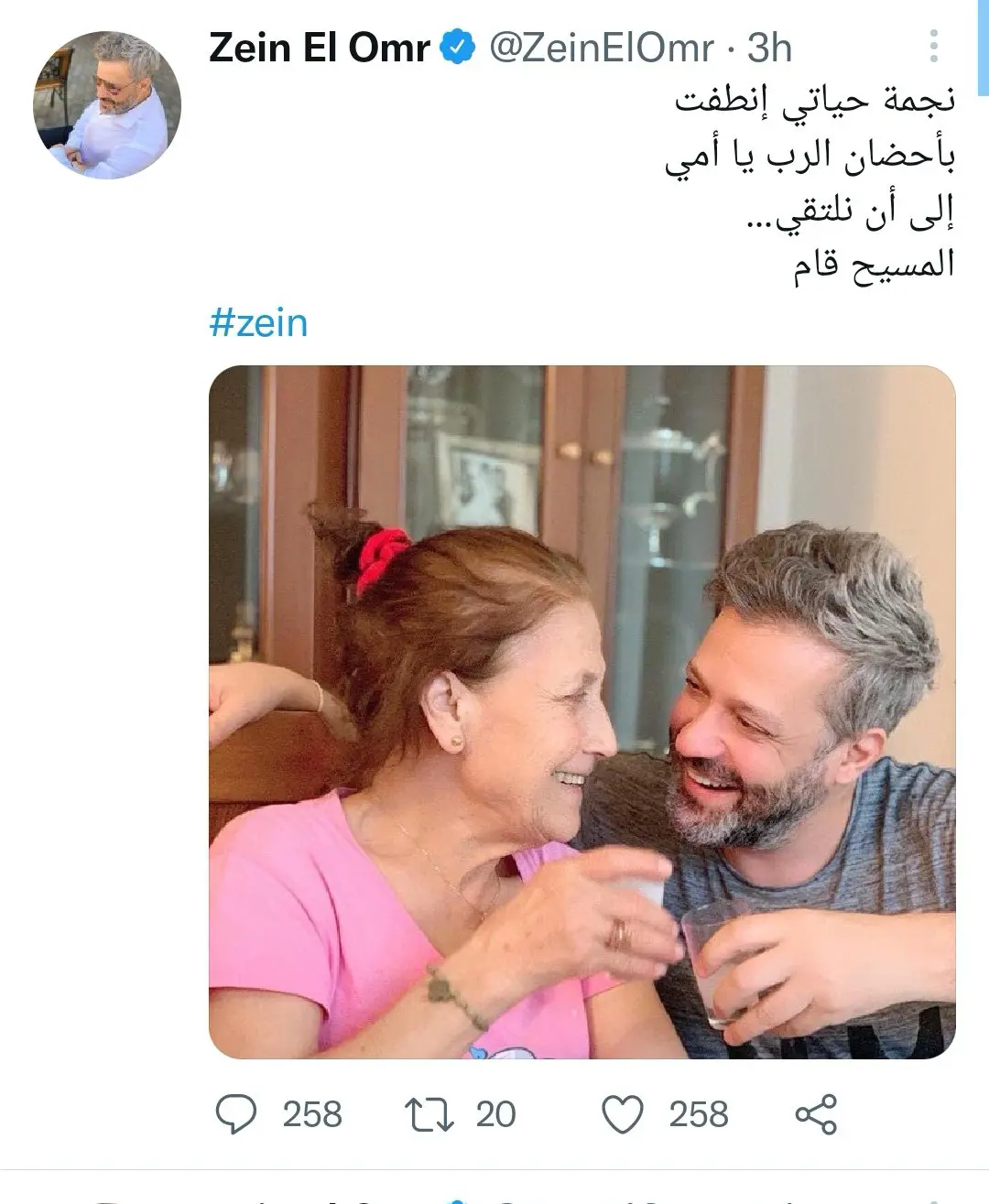Enlarge the attached mother and son photo

pos(582,712)
